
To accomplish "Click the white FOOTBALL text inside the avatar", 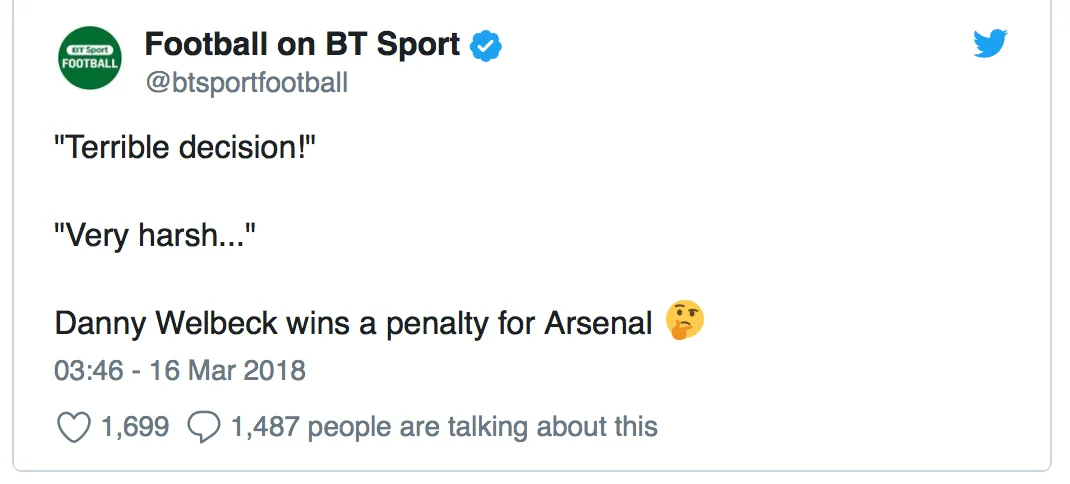I will [89, 63].
